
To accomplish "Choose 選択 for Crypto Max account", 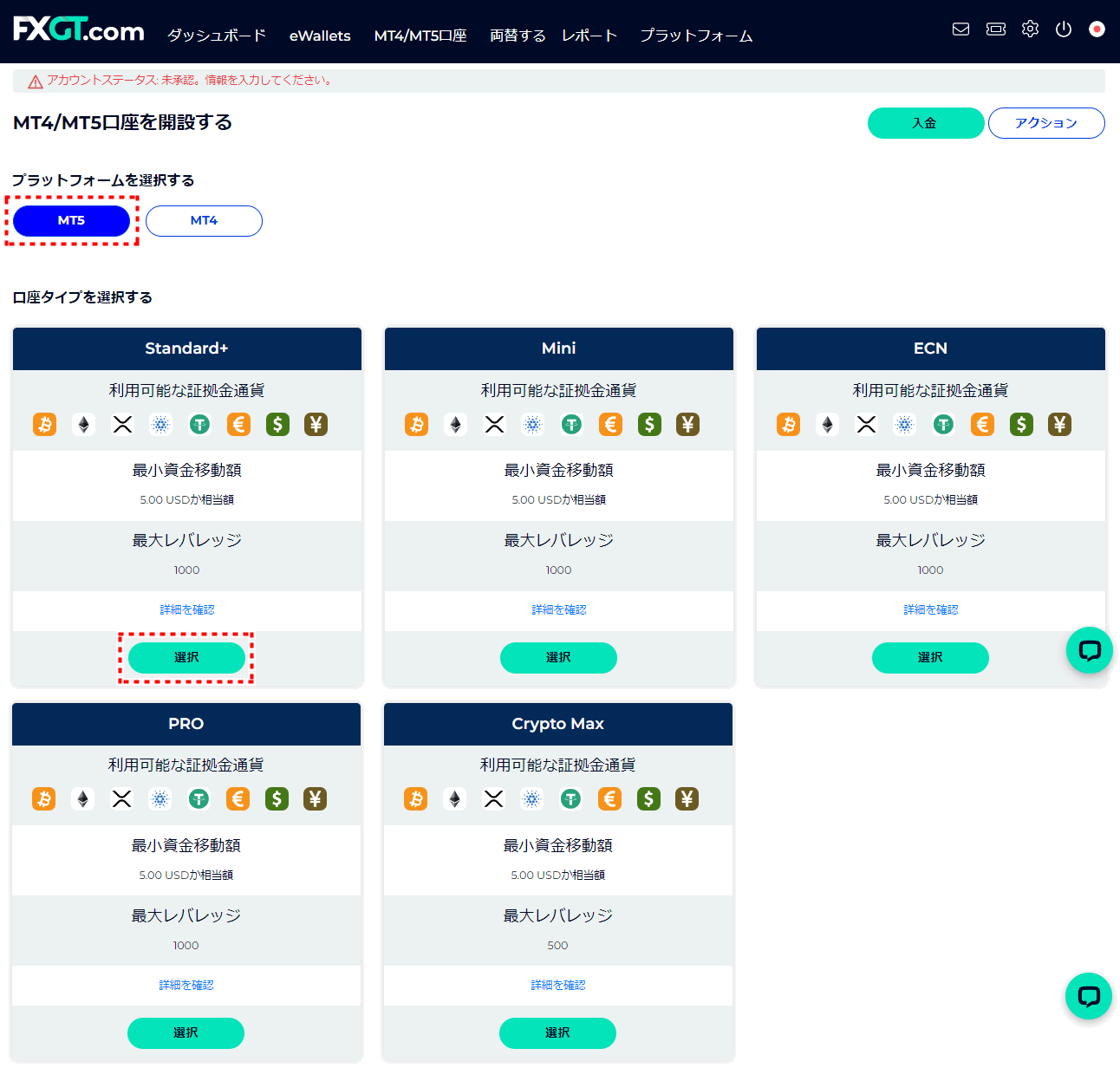I will coord(557,1033).
